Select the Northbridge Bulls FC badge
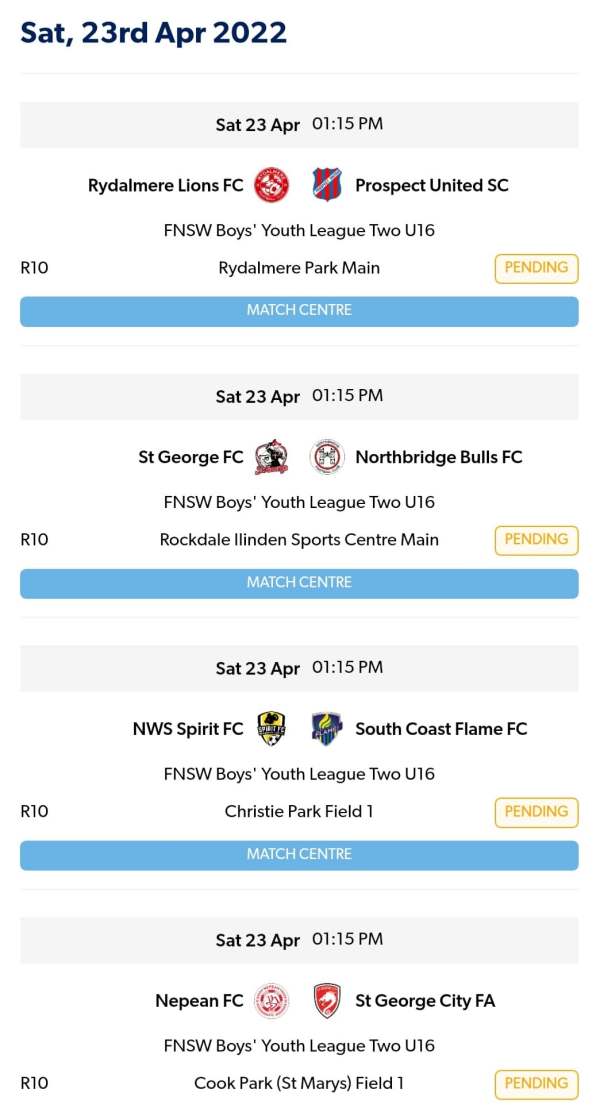Screen dimensions: 600x1120 pos(327,457)
